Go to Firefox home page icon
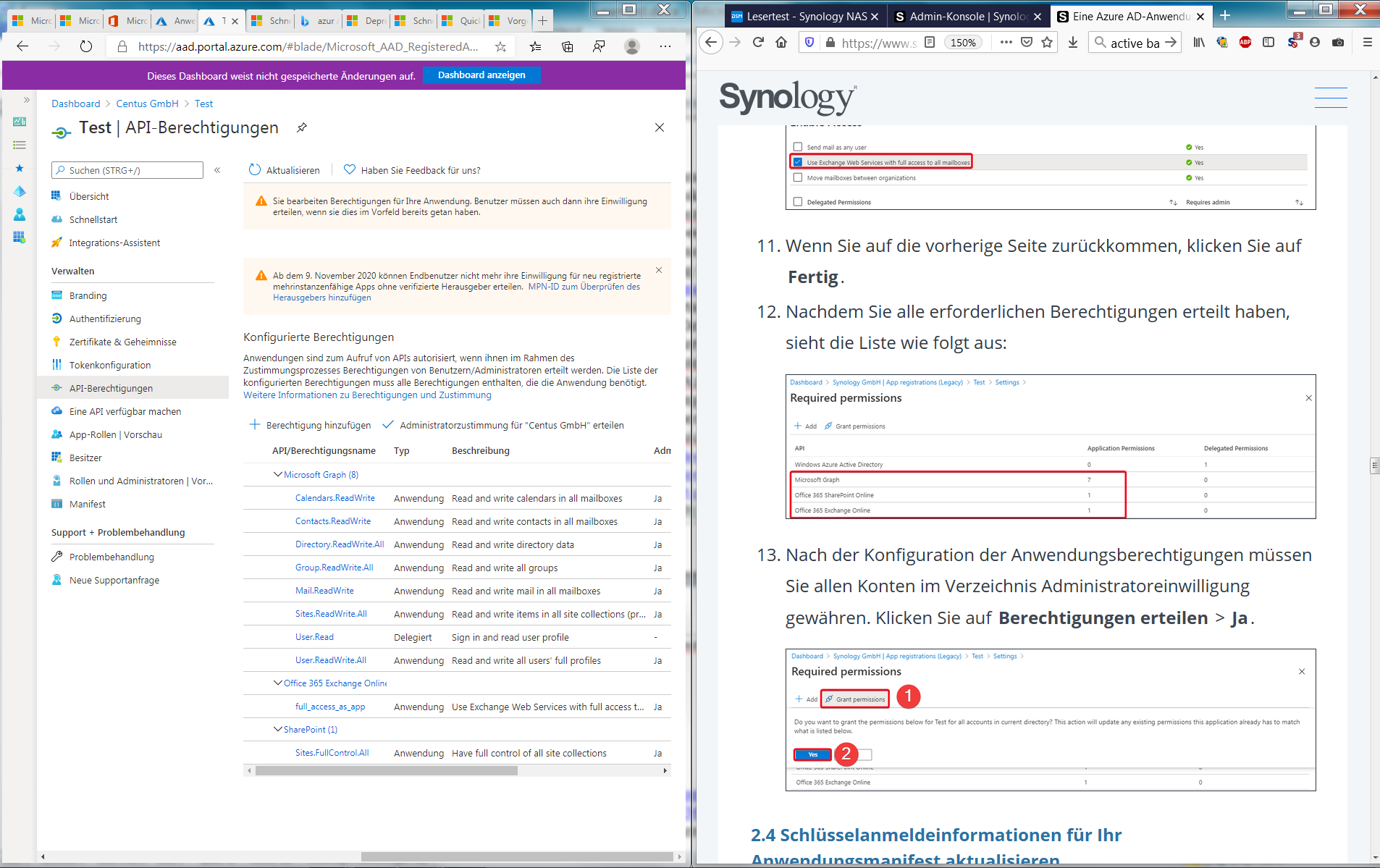 point(781,42)
